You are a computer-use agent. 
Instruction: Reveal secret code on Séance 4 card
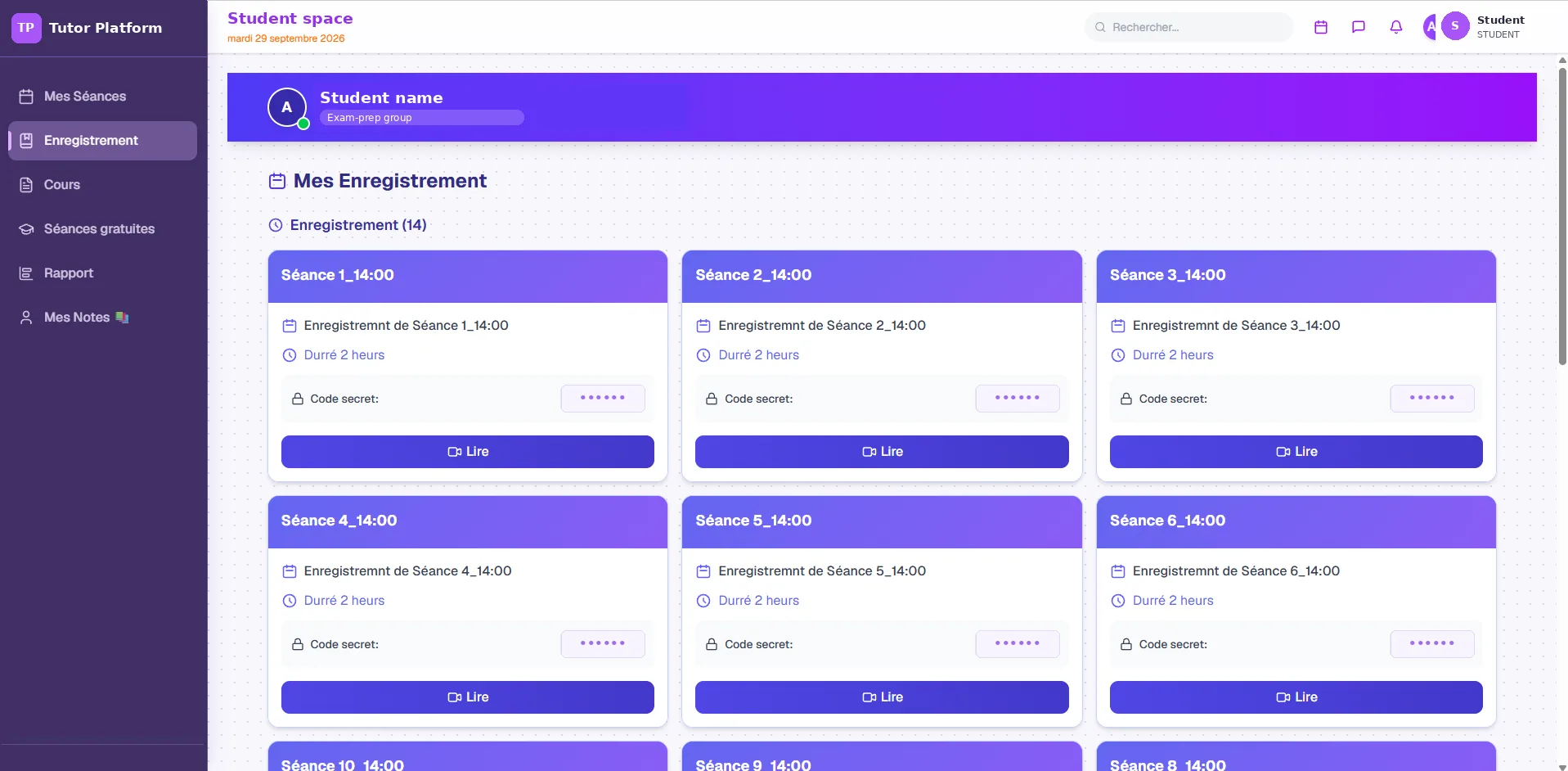[x=603, y=644]
